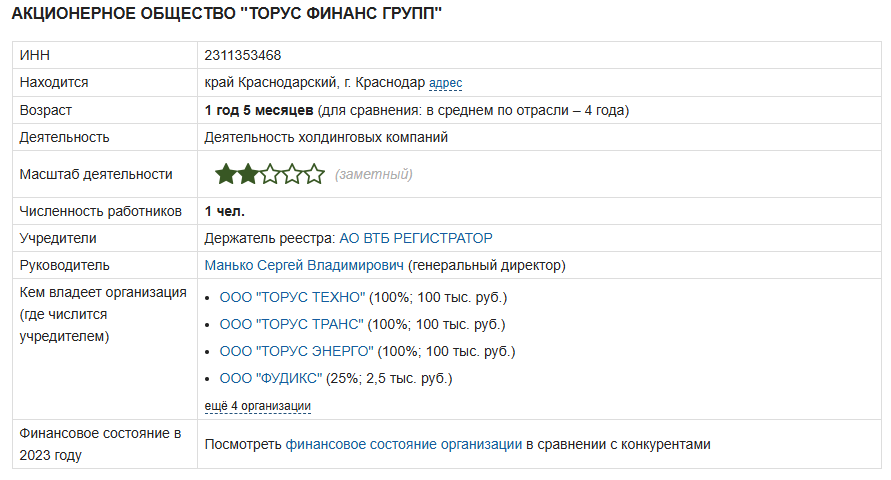Click the 'Численность работников' row label
The height and width of the screenshot is (480, 891).
(x=101, y=211)
